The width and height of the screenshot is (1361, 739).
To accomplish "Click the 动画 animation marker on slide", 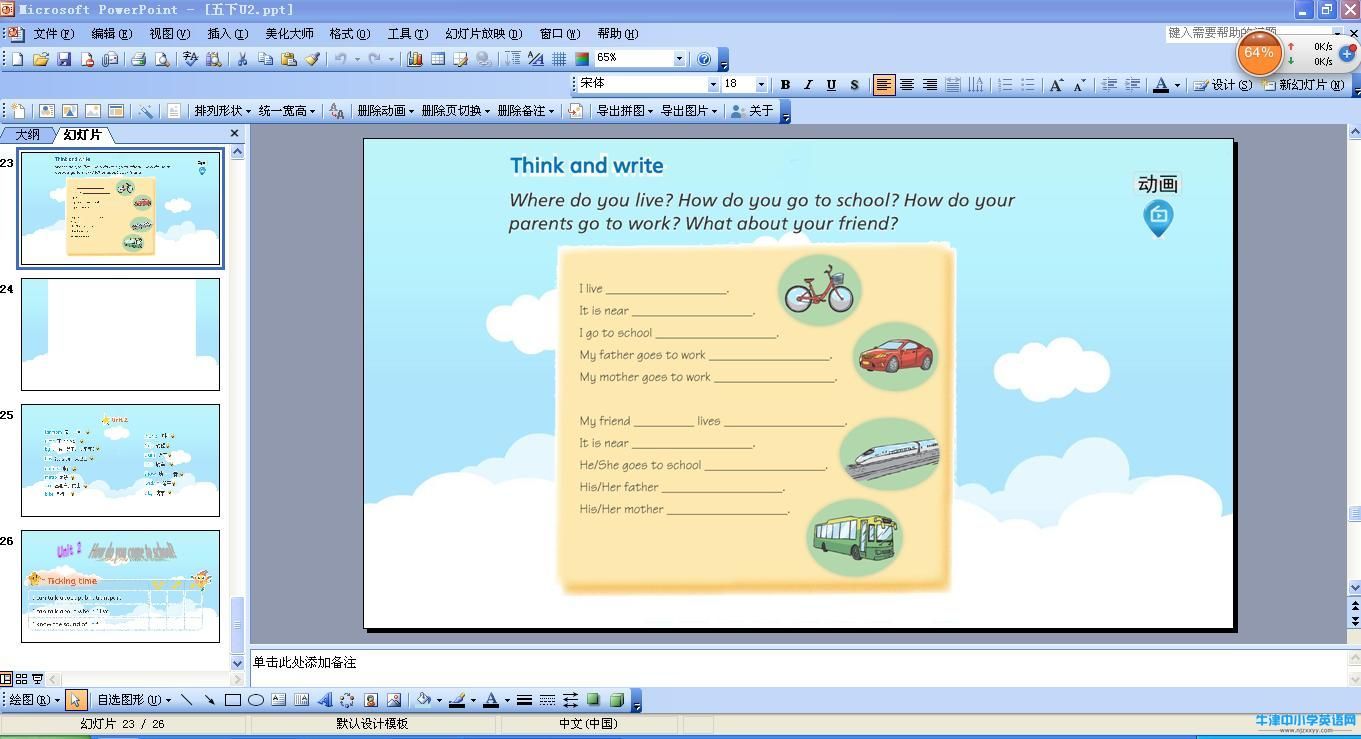I will [1158, 204].
